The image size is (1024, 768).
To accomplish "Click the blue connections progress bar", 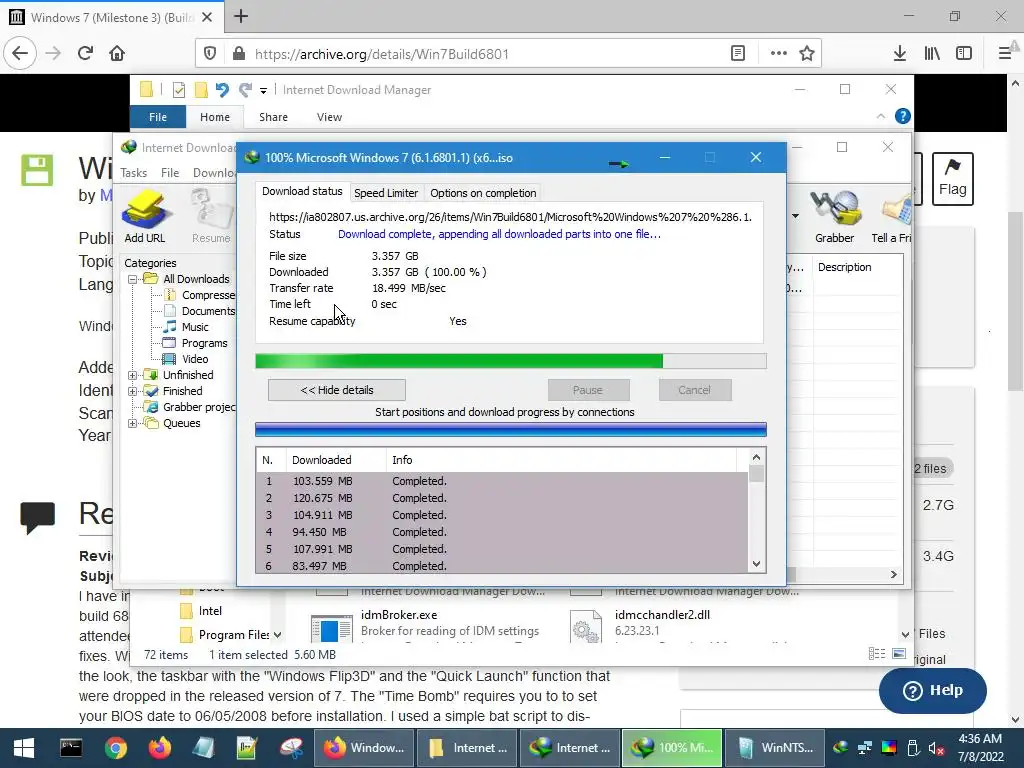I will coord(511,429).
